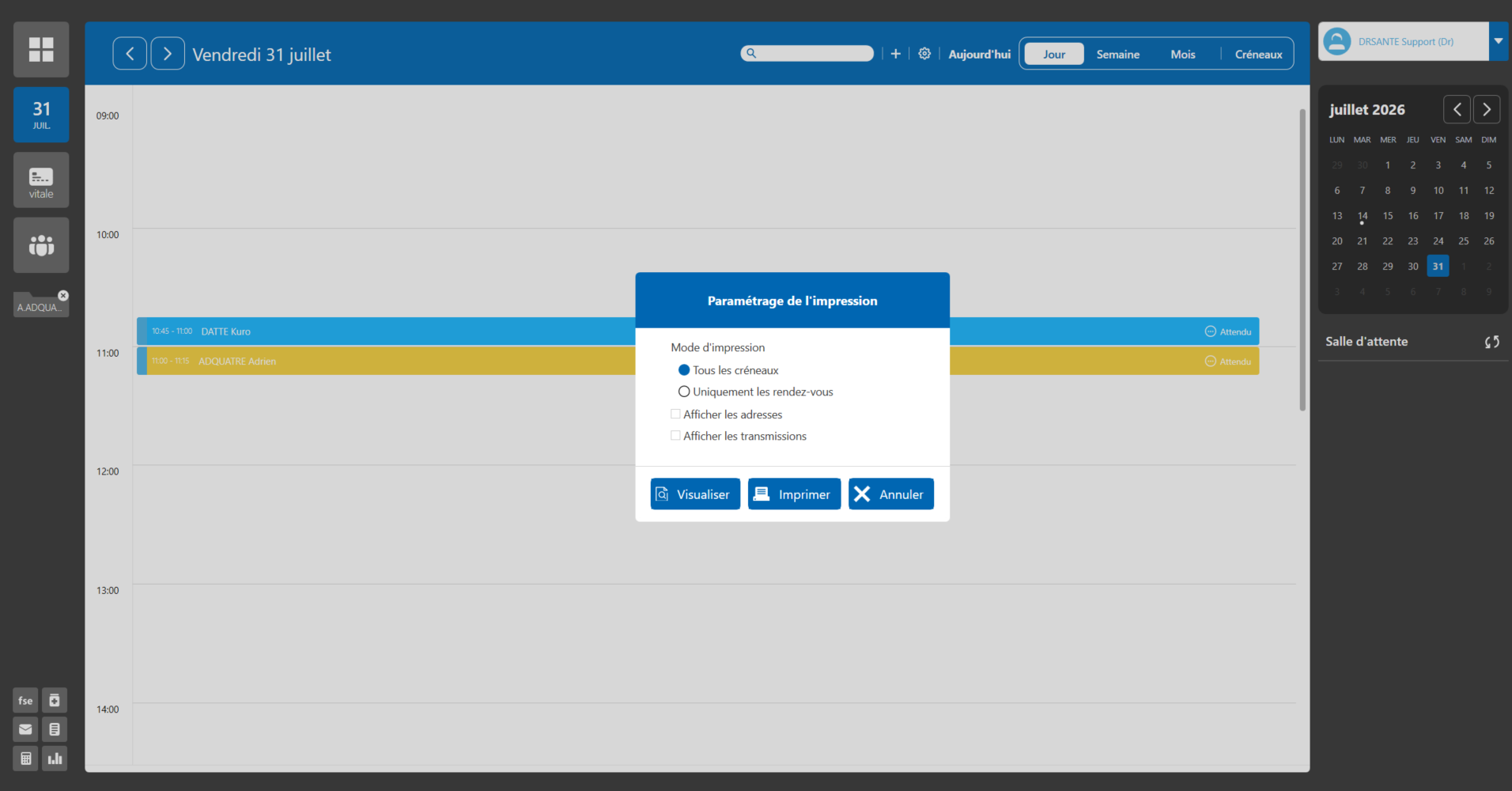Viewport: 1512px width, 791px height.
Task: Select July 25 in mini calendar
Action: point(1464,241)
